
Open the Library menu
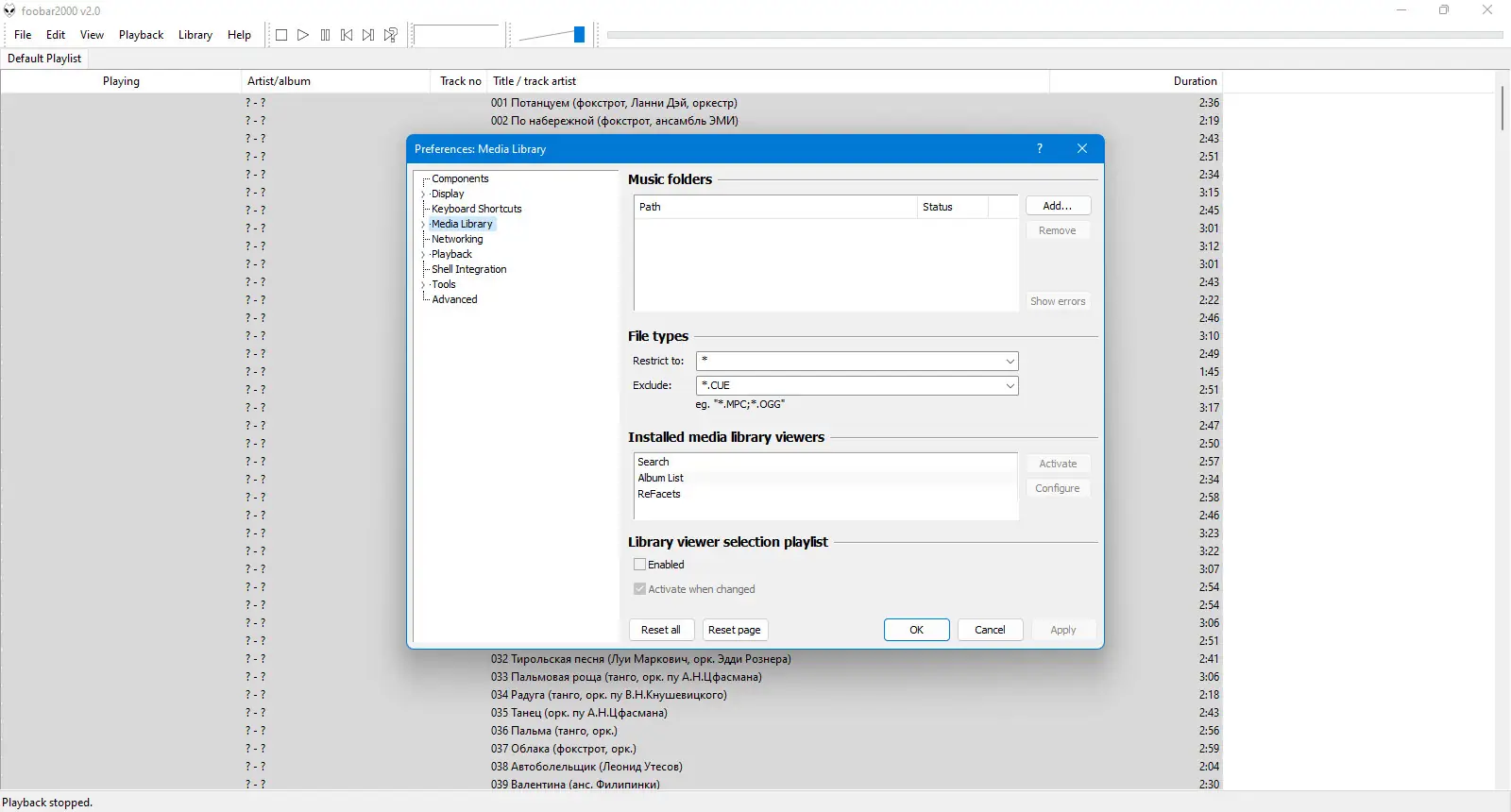(x=195, y=35)
